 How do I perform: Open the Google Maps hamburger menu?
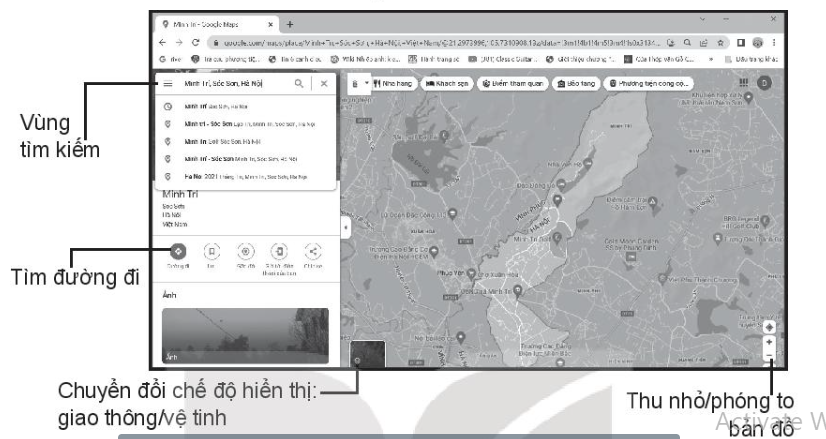[x=168, y=85]
